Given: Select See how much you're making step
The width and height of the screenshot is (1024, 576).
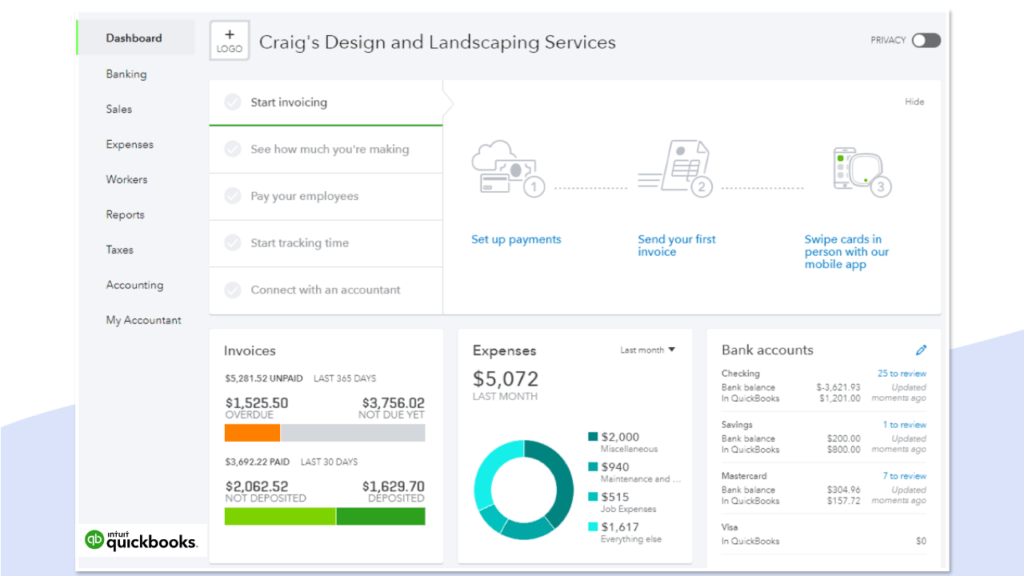Looking at the screenshot, I should 326,150.
